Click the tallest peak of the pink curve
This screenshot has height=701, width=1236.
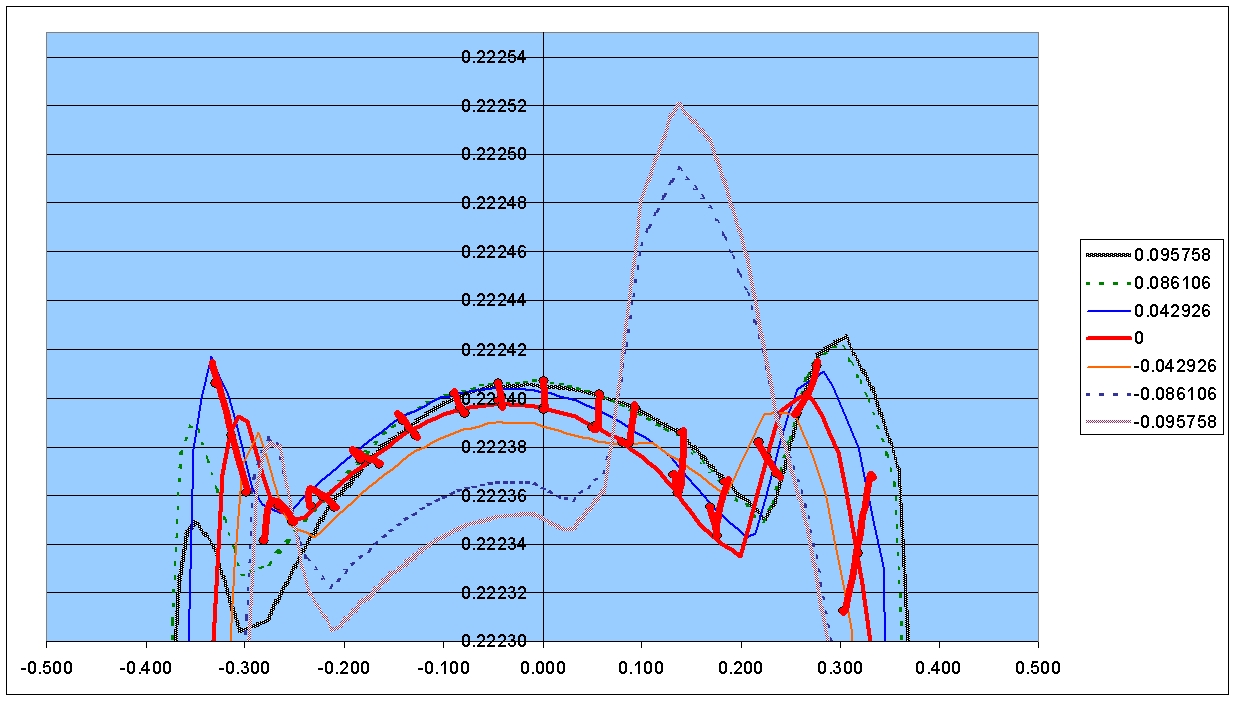coord(680,103)
